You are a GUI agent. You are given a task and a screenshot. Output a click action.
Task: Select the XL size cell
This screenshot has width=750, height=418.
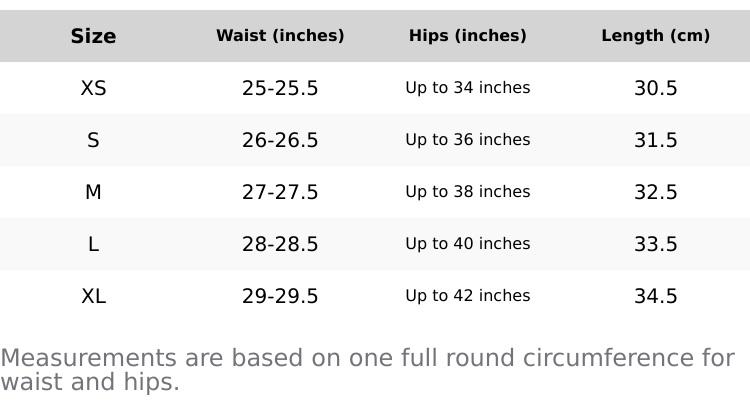93,297
